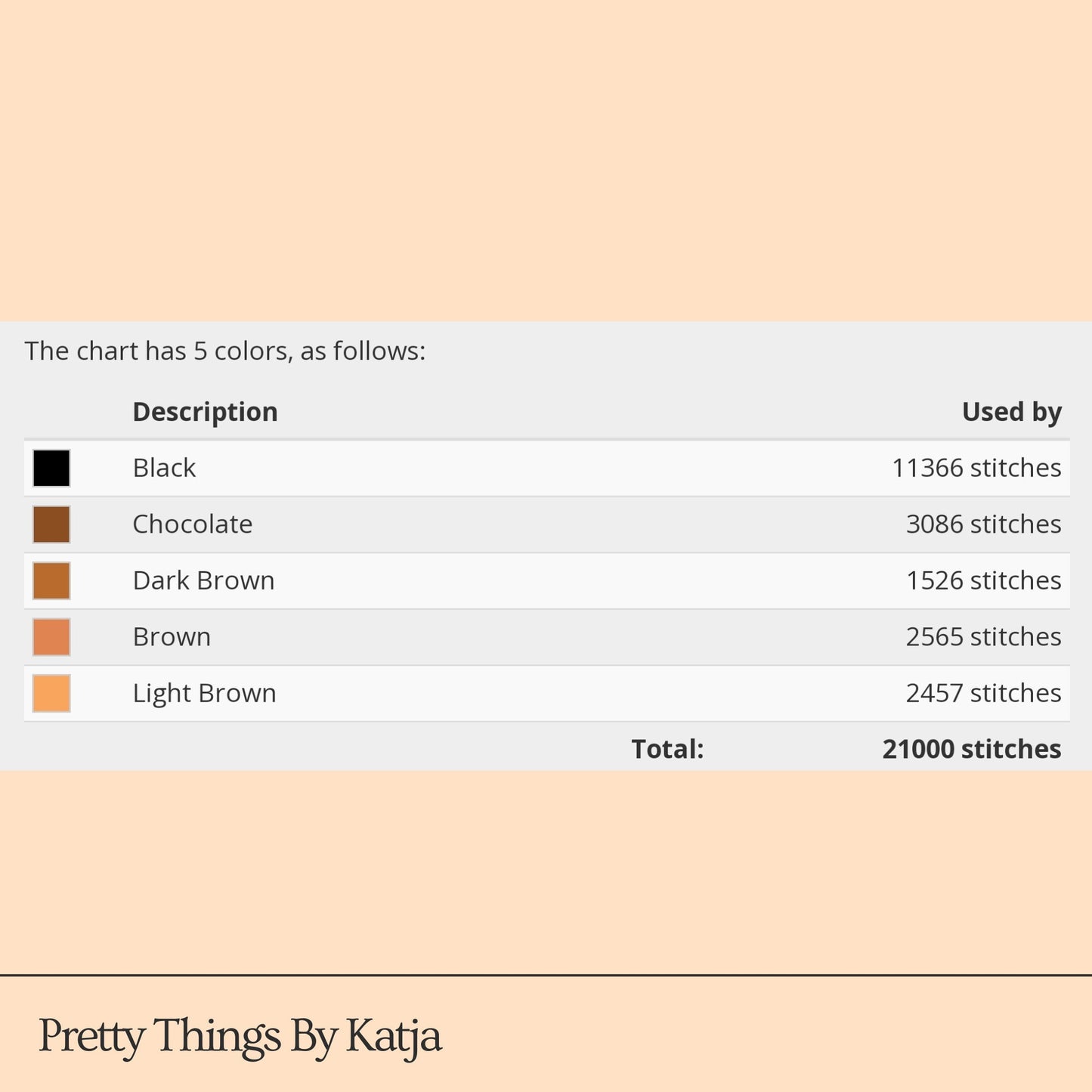Click the 2565 stitches count
The image size is (1092, 1092).
[x=984, y=636]
